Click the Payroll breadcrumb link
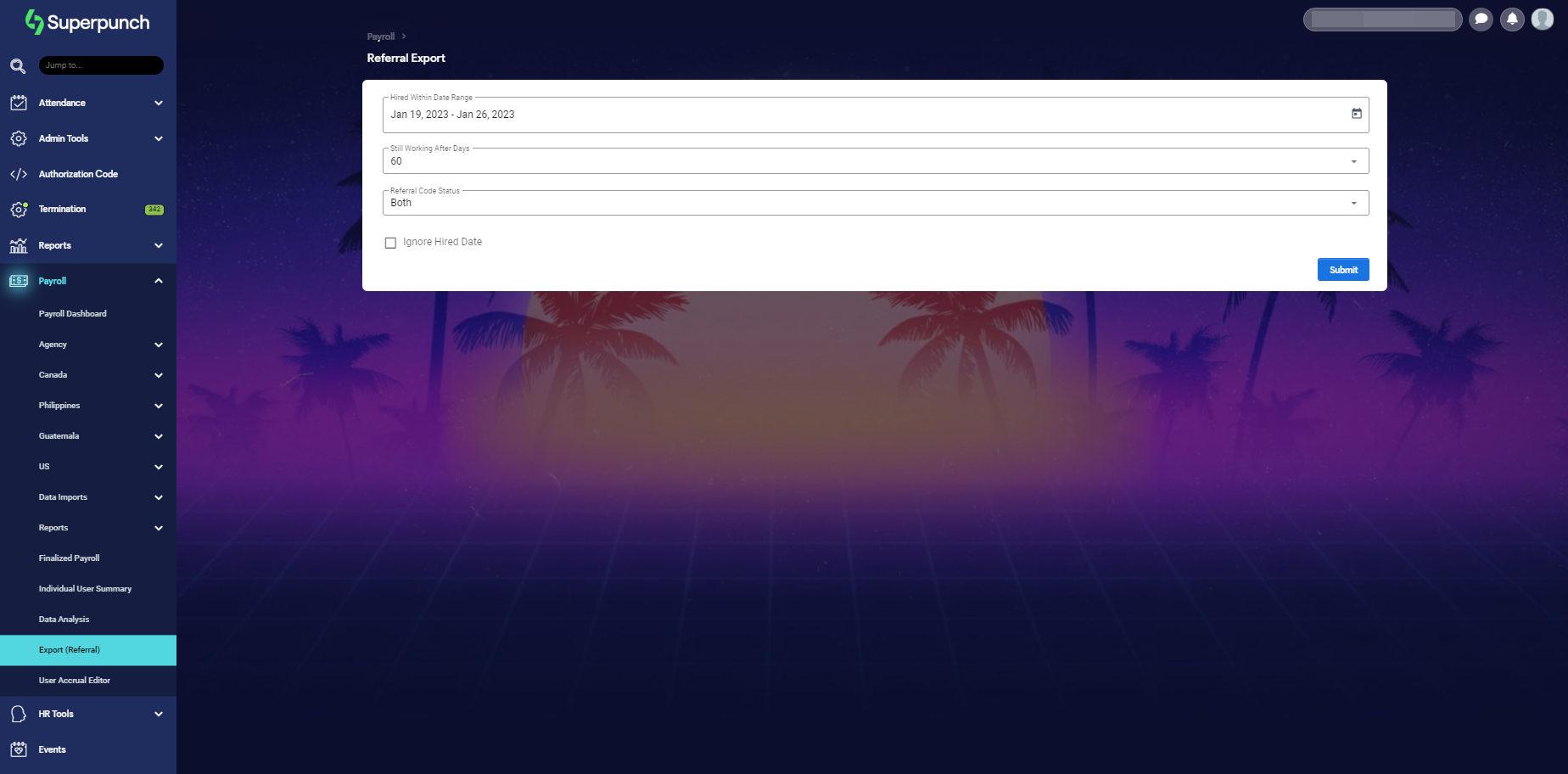This screenshot has height=774, width=1568. coord(378,36)
